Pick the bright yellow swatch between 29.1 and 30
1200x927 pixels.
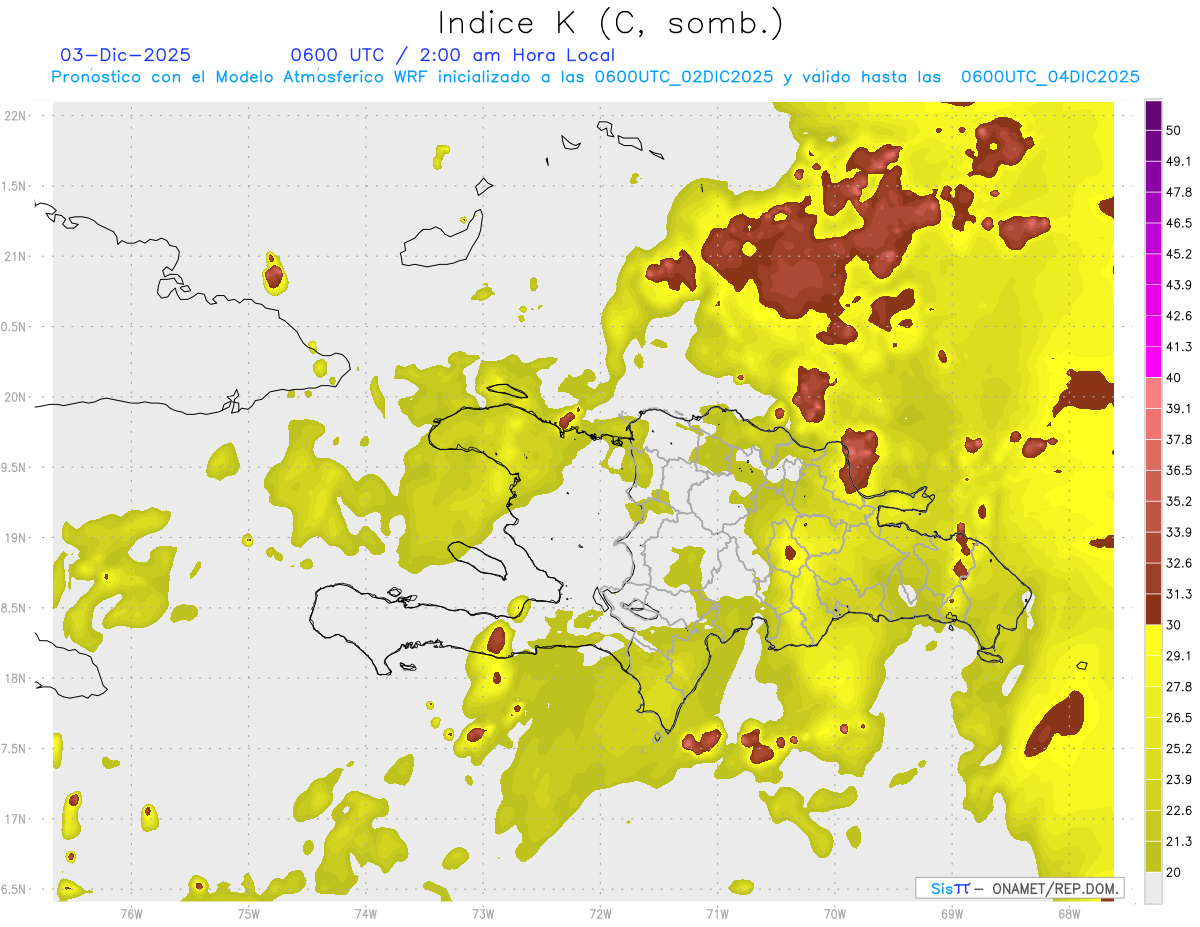click(x=1153, y=640)
